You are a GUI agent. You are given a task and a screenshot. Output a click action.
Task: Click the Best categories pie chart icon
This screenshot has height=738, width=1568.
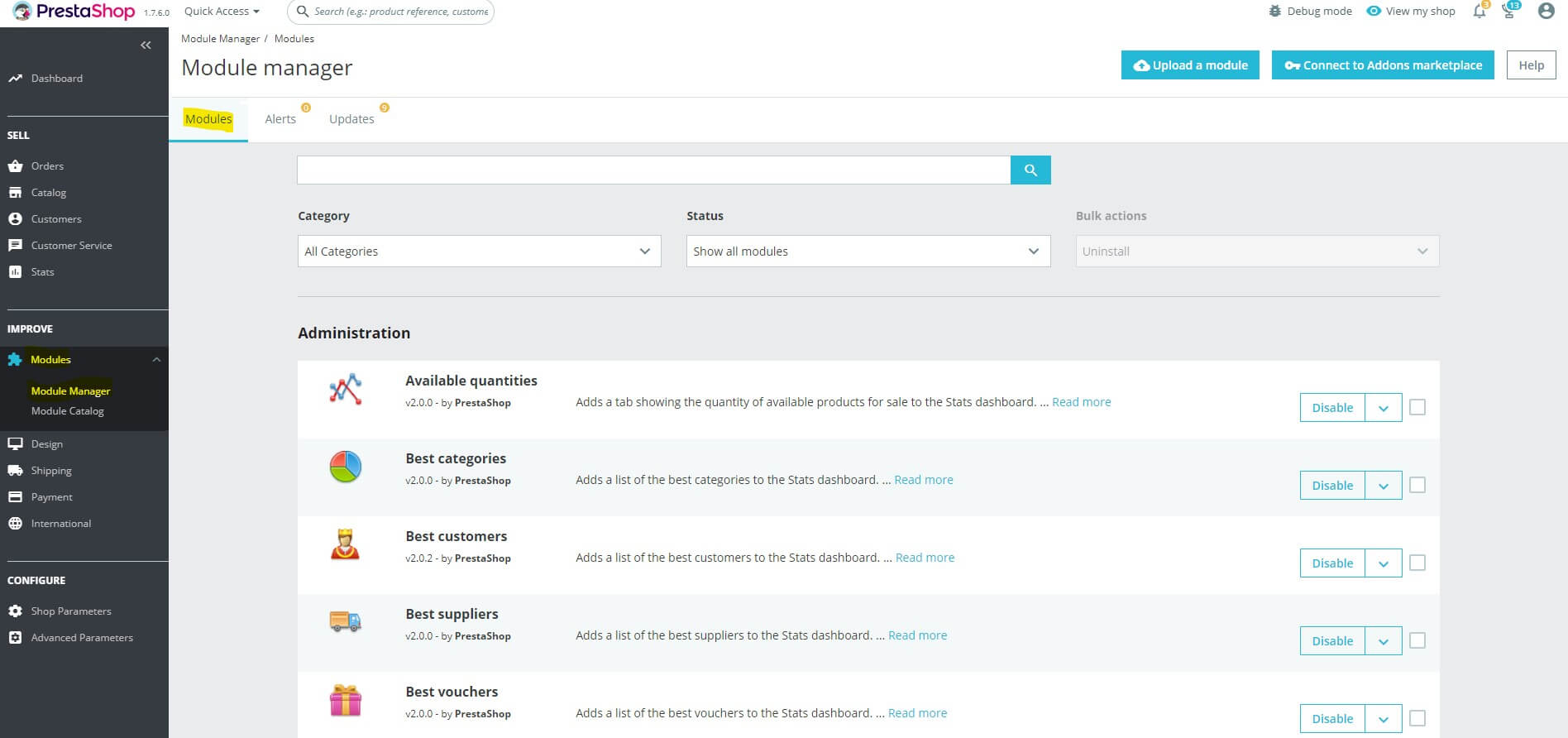click(346, 467)
